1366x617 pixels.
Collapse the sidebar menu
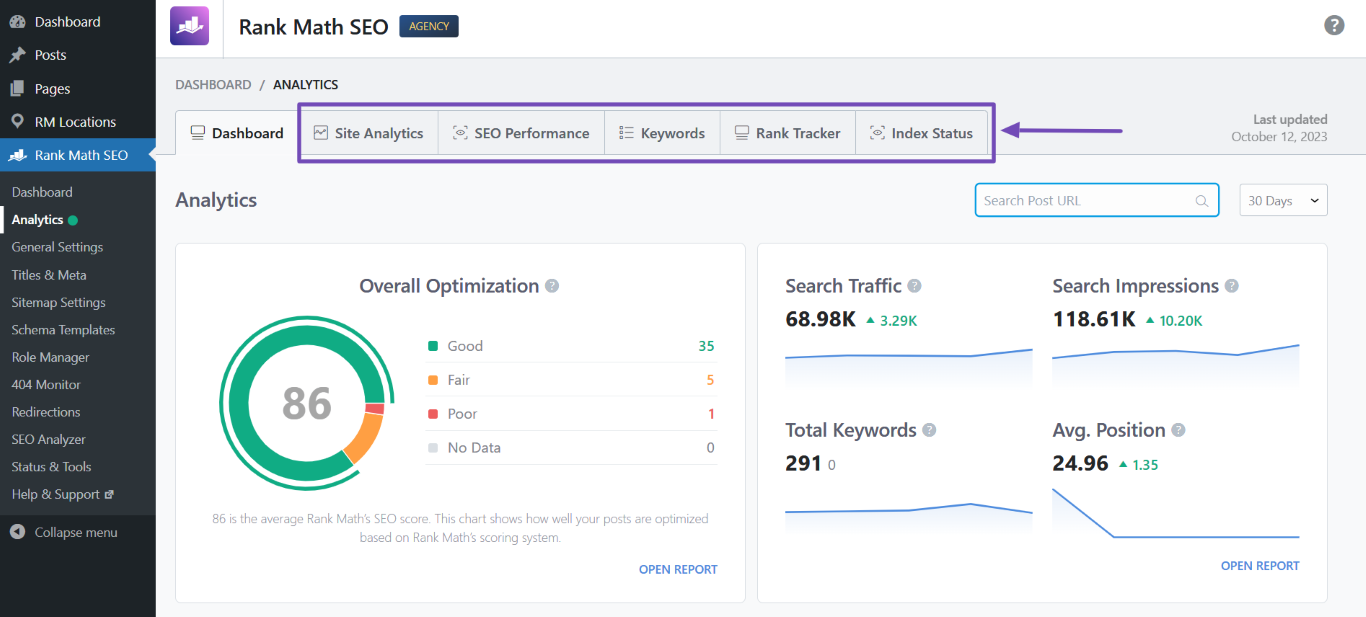coord(78,532)
